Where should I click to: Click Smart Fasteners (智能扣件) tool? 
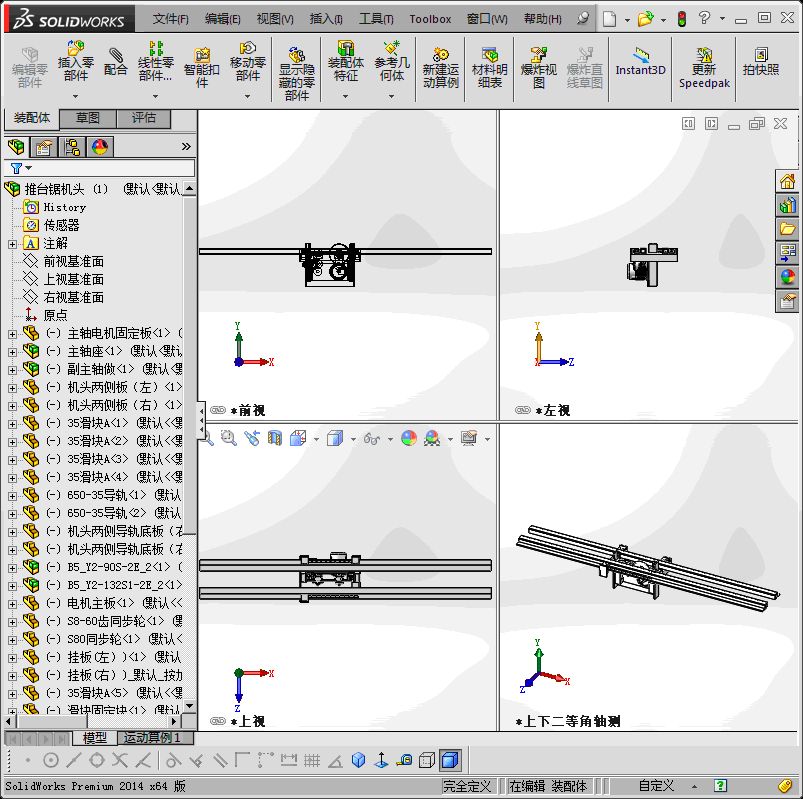point(202,68)
